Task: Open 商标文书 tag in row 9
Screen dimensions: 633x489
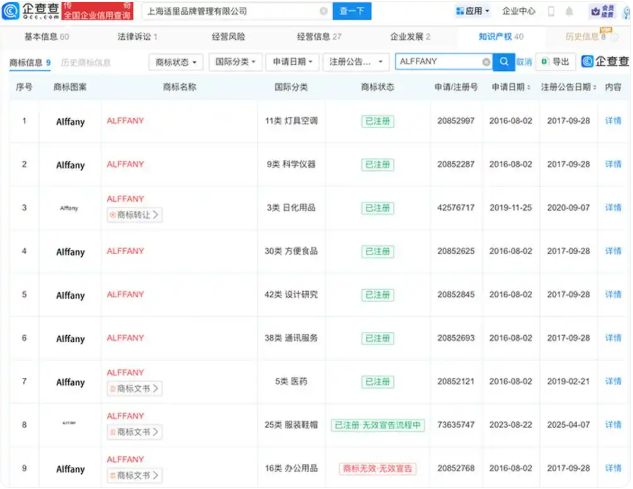Action: pyautogui.click(x=134, y=475)
